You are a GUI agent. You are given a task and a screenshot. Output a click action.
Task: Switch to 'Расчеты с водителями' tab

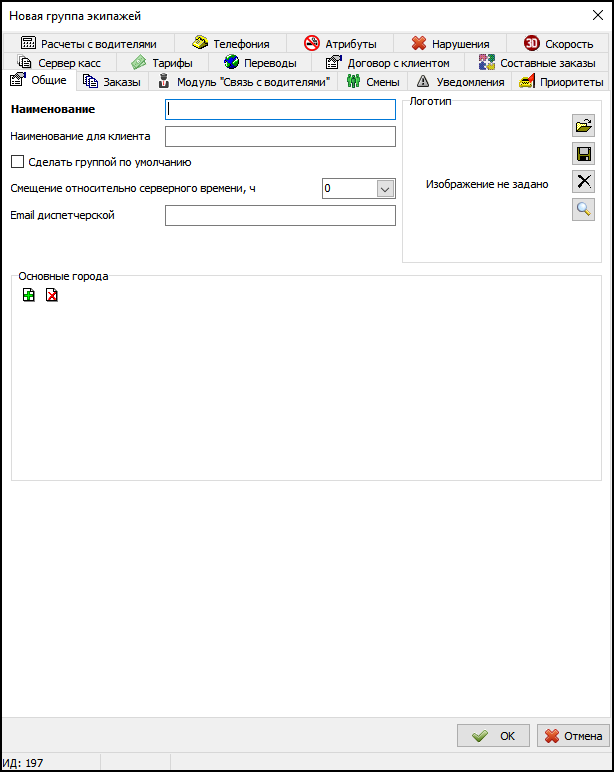(x=88, y=44)
